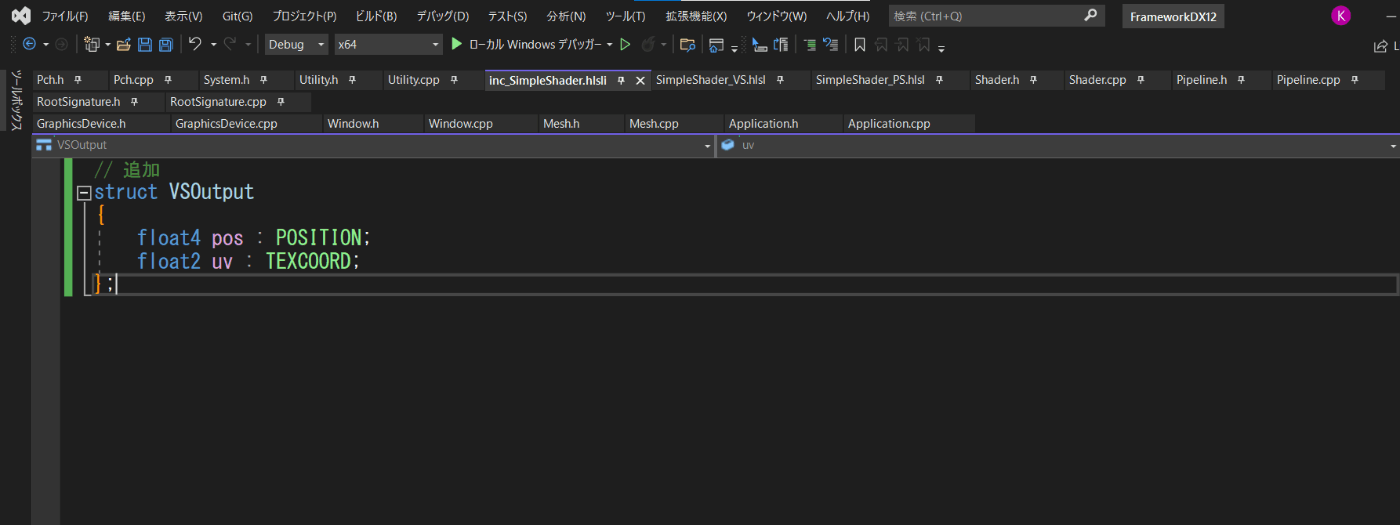Click the search magnifier icon
This screenshot has height=525, width=1400.
(x=1091, y=15)
